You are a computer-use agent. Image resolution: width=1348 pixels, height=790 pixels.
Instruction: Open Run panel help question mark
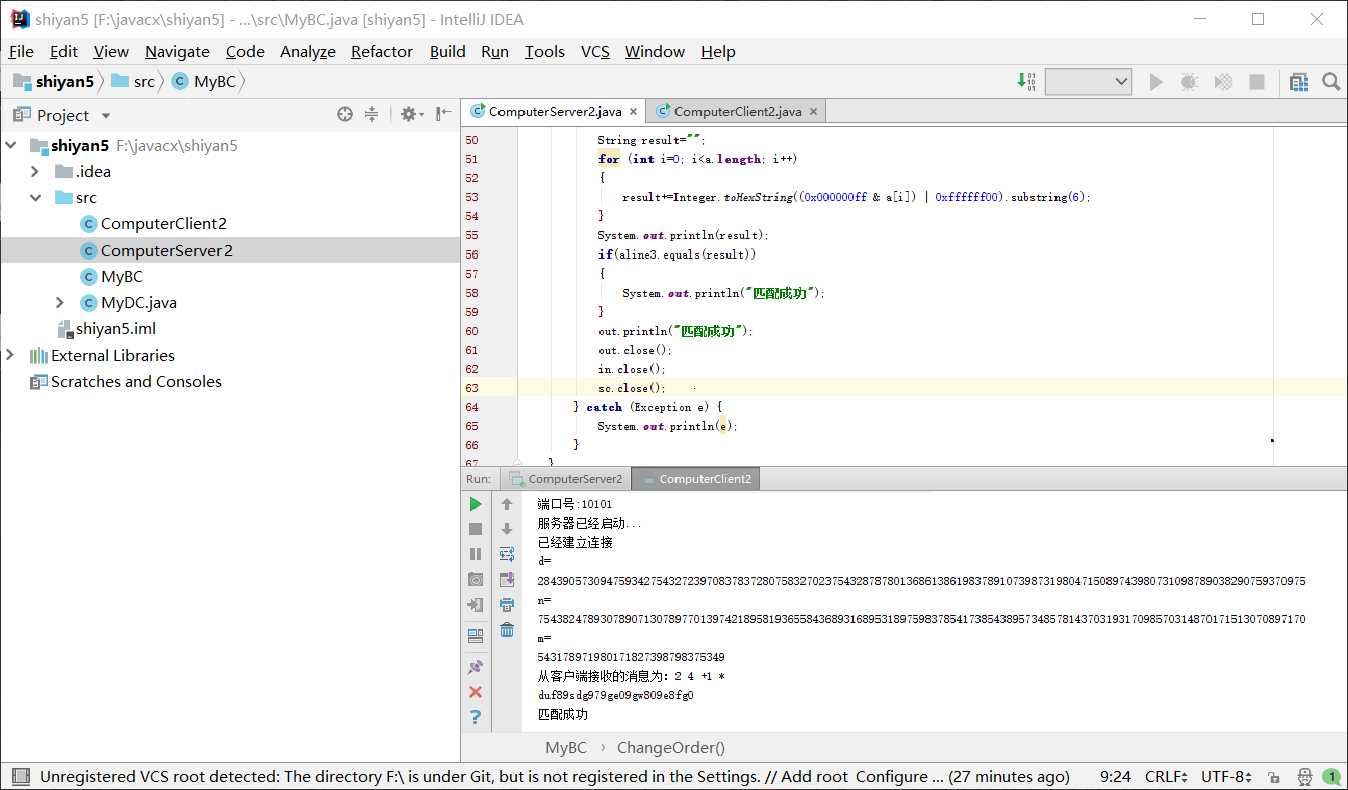click(x=476, y=717)
